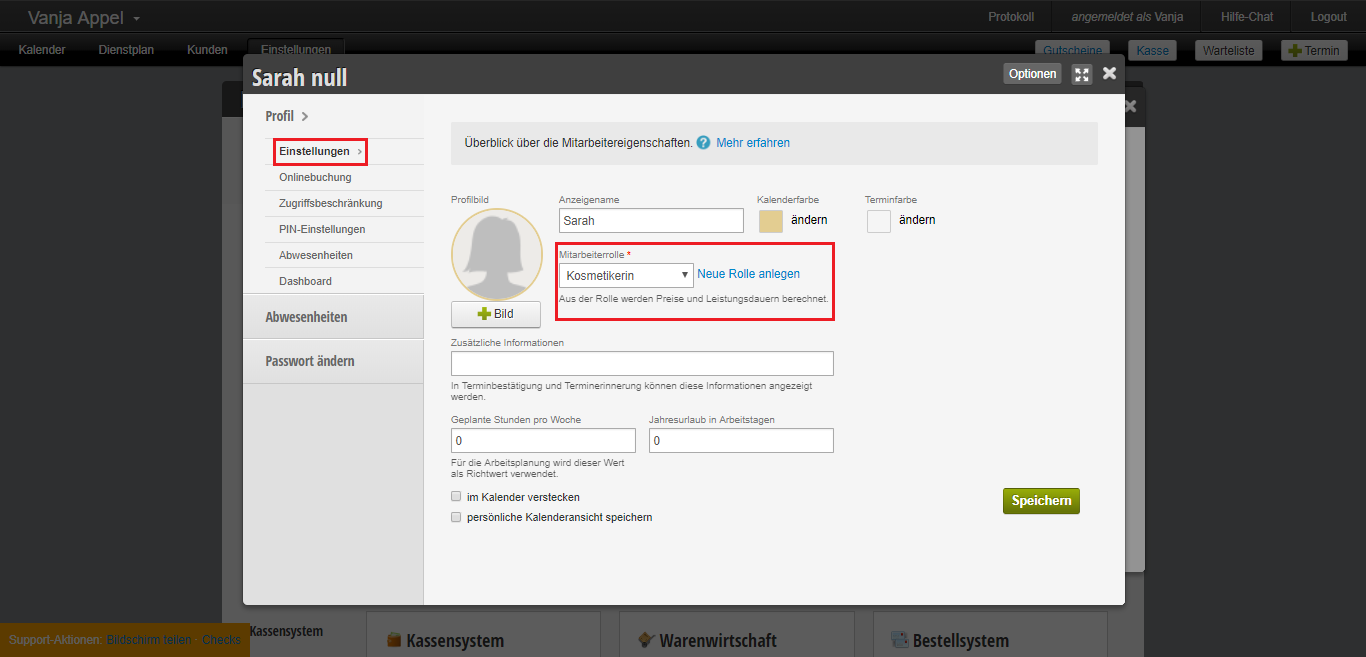
Task: Click the Zusätzliche Informationen text field
Action: pos(642,363)
